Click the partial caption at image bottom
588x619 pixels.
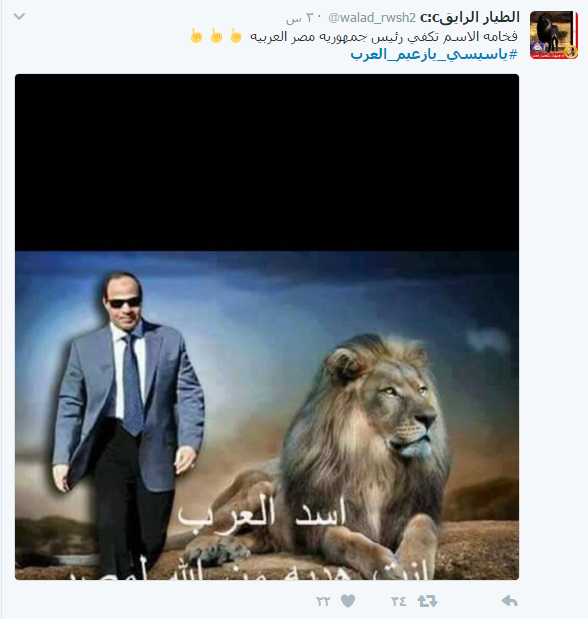coord(249,571)
